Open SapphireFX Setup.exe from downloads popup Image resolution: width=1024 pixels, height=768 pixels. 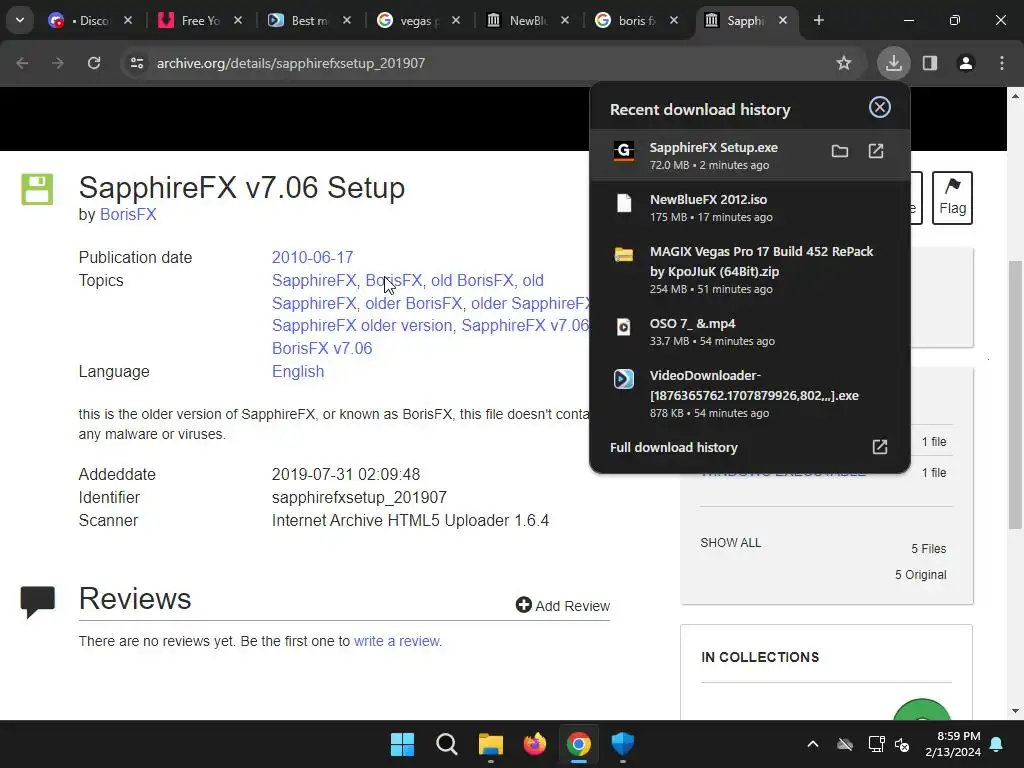[x=876, y=152]
